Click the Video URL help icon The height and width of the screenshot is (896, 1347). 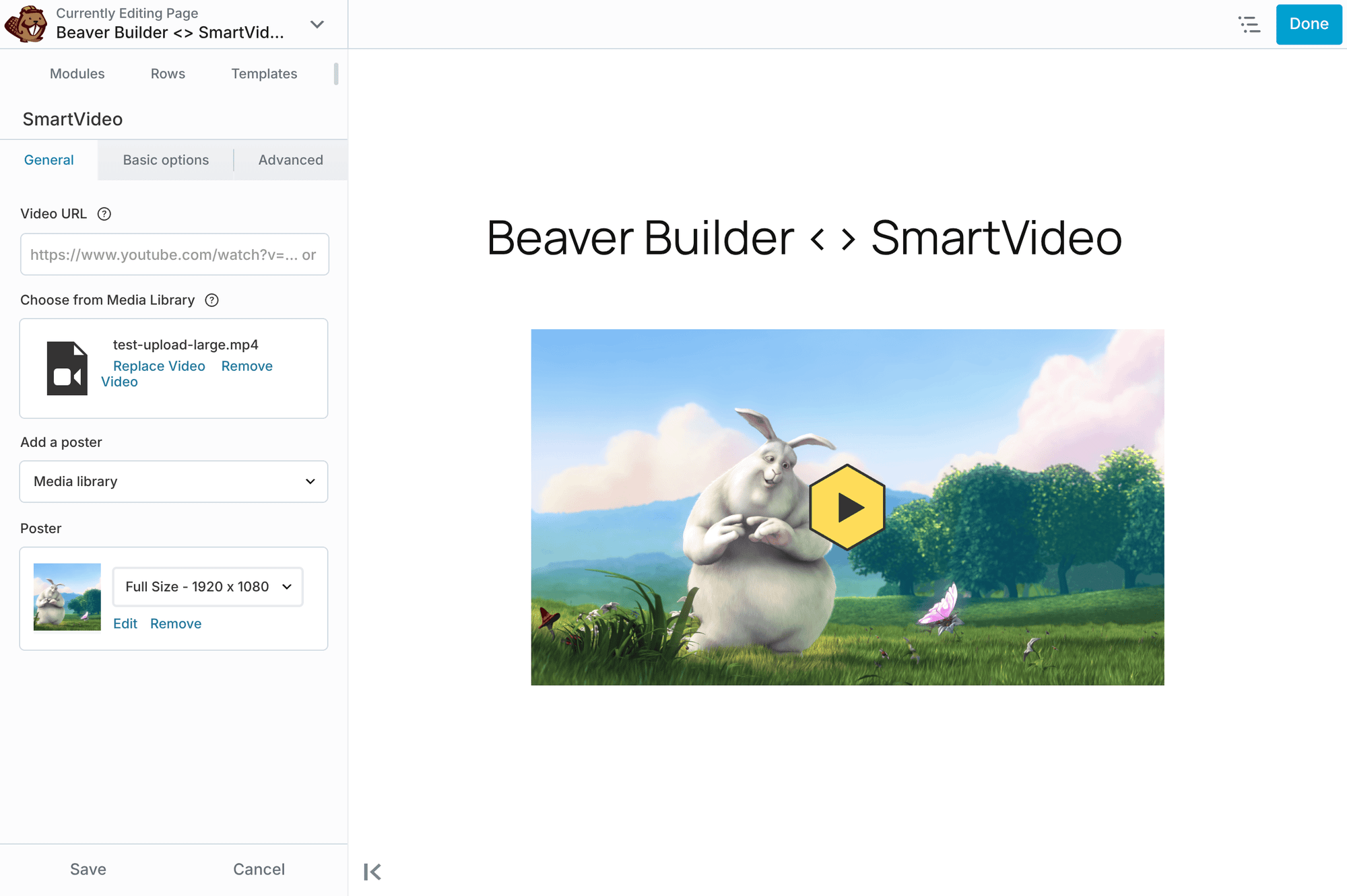click(x=104, y=213)
